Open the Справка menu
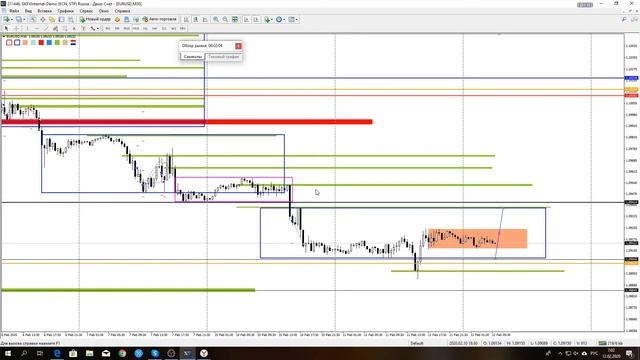Viewport: 640px width, 360px height. click(122, 11)
